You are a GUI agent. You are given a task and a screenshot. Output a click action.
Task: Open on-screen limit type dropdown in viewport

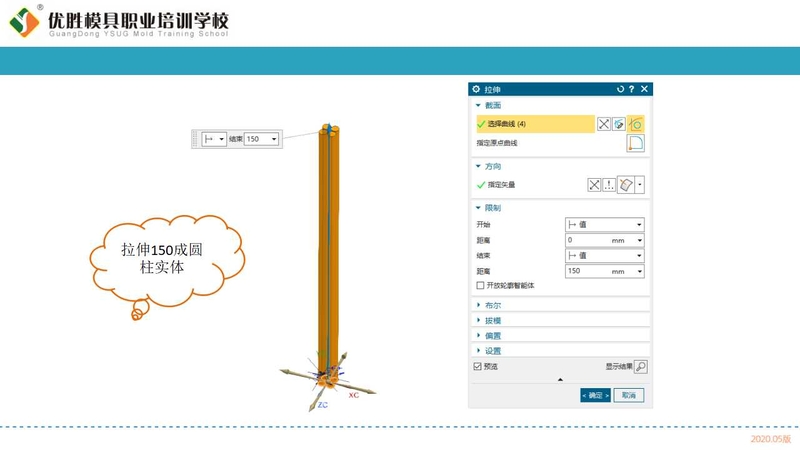214,139
